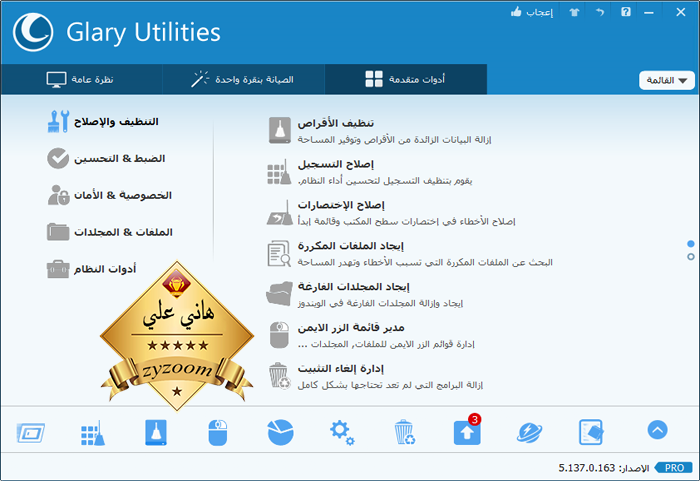
Task: Click the gray folder files icon
Action: 58,232
